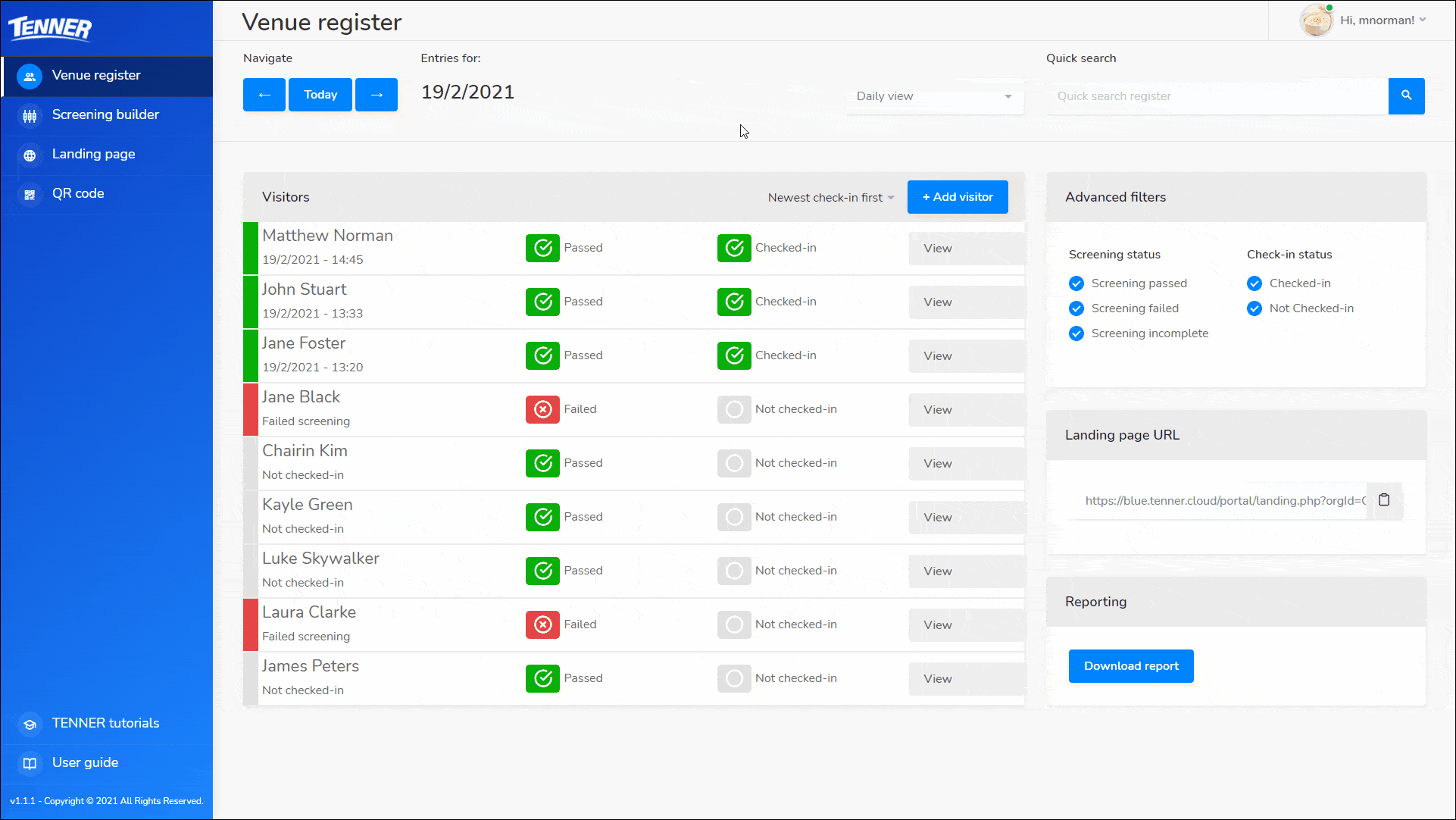This screenshot has width=1456, height=820.
Task: Open the Daily view dropdown
Action: (933, 96)
